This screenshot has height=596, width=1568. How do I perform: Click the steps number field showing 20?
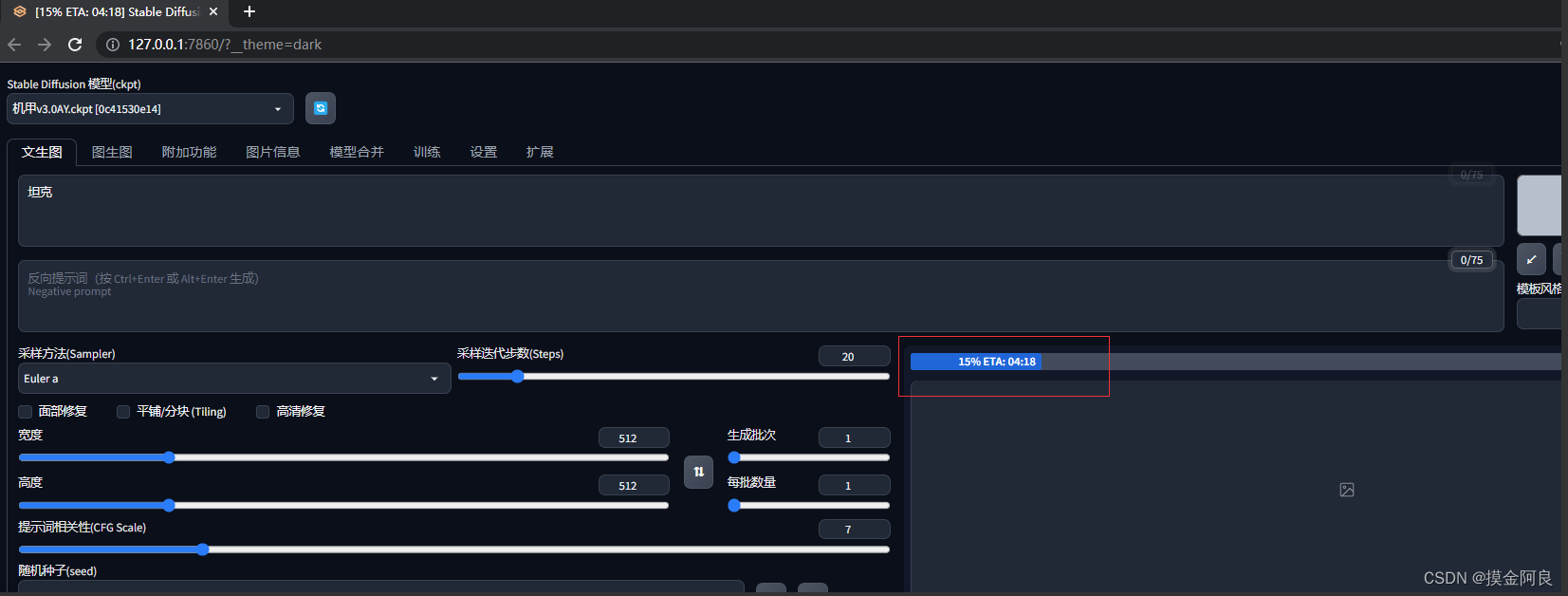pos(854,356)
